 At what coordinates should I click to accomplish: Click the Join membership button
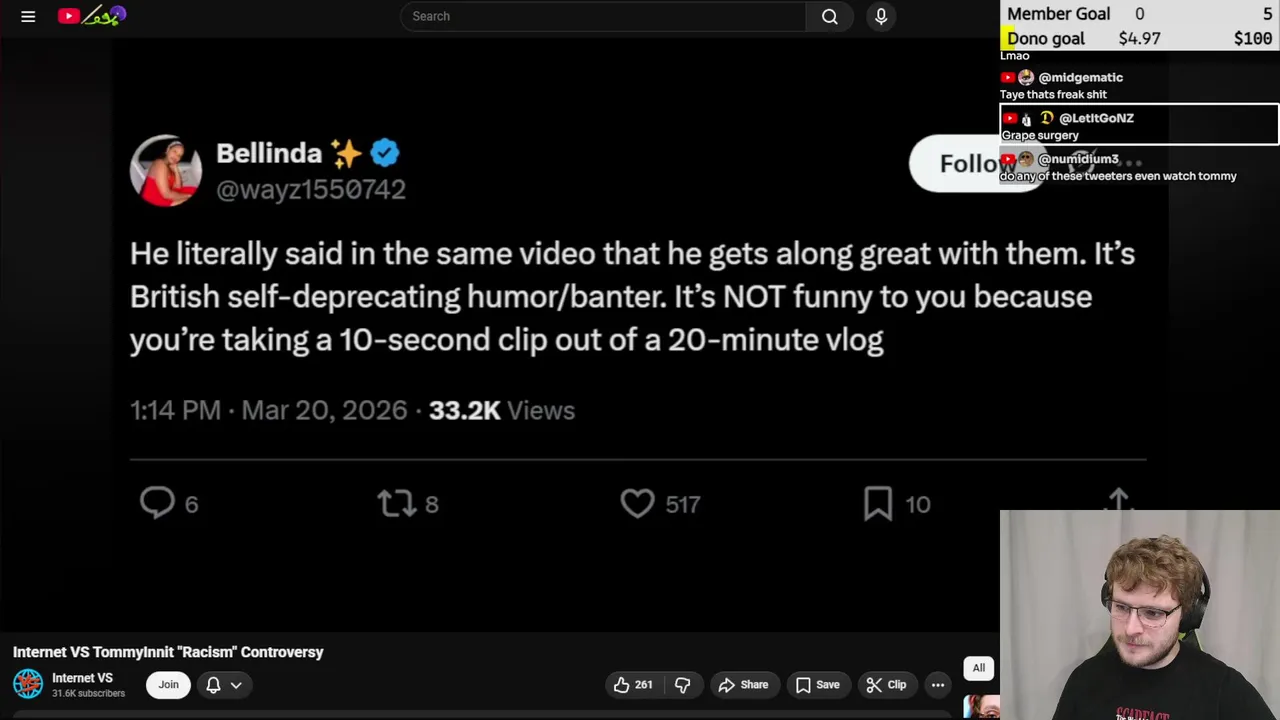(168, 685)
